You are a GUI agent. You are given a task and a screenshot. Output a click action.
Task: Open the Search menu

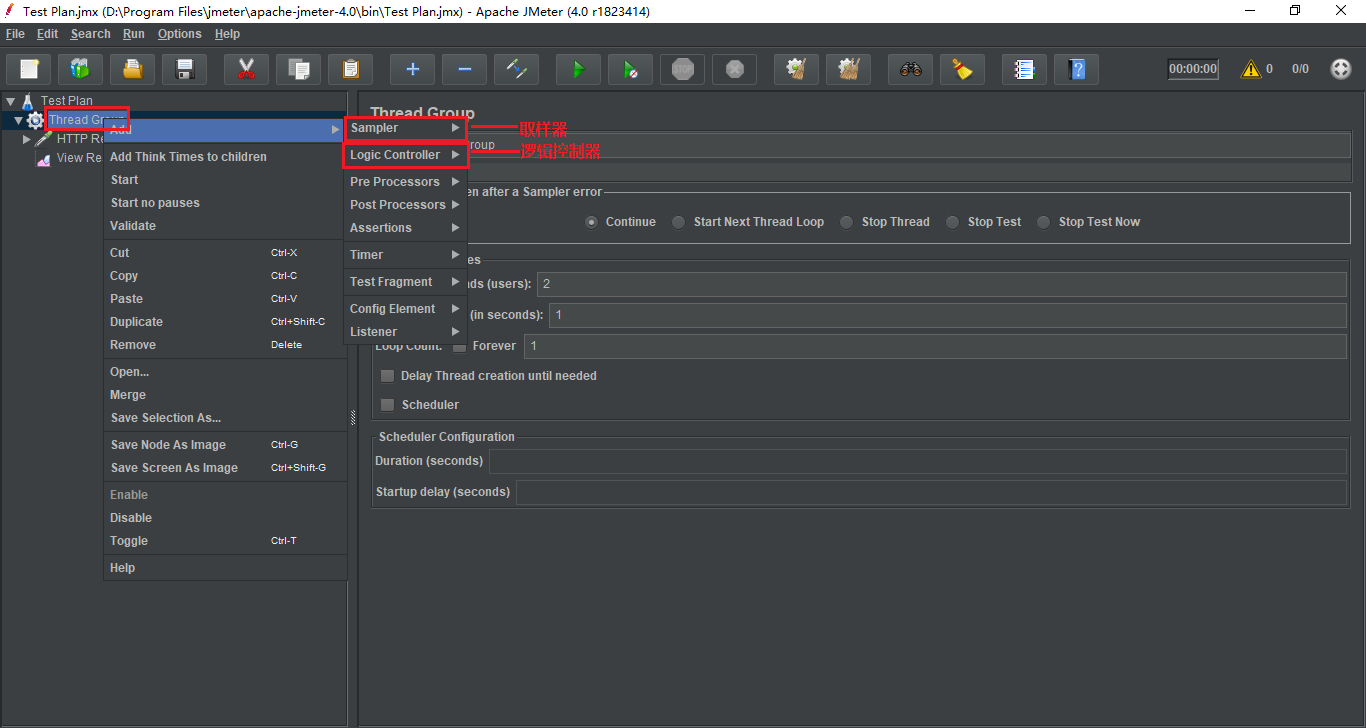tap(90, 34)
